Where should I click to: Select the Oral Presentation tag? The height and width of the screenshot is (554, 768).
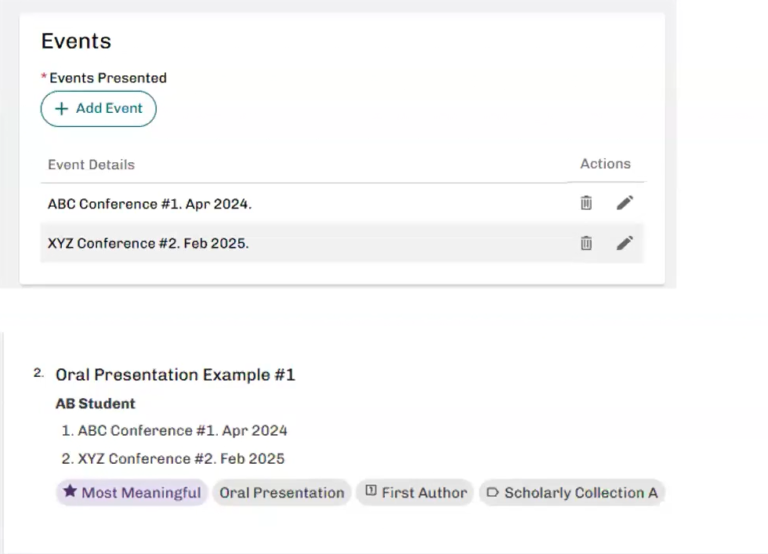(282, 492)
